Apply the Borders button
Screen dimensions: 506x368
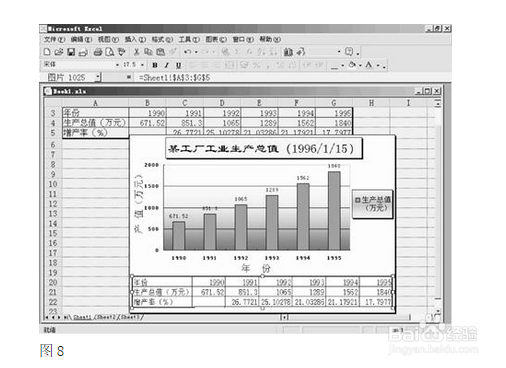334,66
